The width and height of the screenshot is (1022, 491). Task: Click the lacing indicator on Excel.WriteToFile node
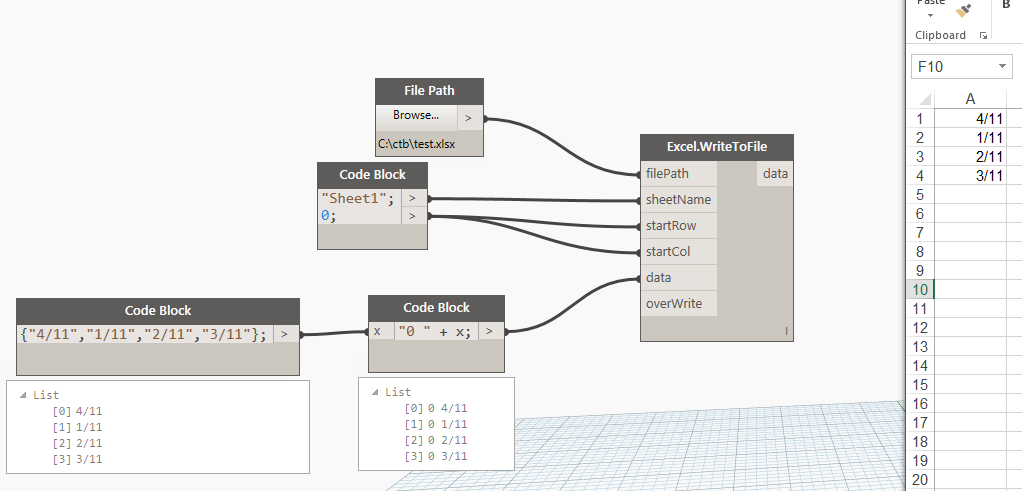click(x=786, y=332)
